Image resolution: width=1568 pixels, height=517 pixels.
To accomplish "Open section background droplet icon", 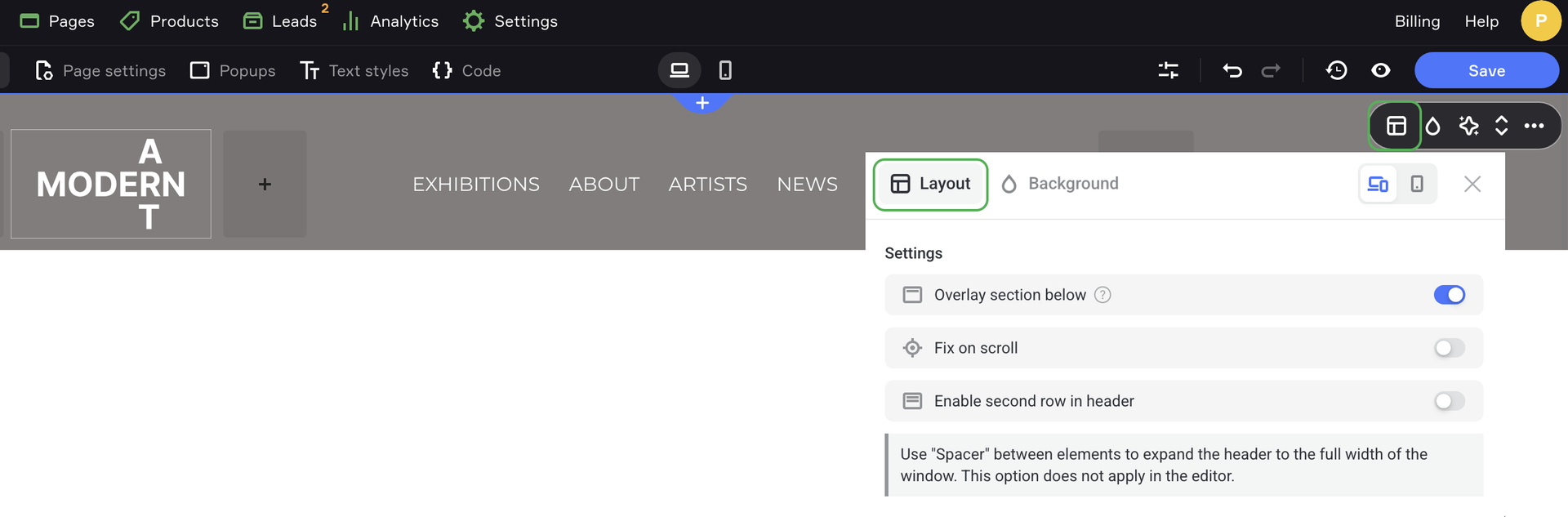I will coord(1432,126).
